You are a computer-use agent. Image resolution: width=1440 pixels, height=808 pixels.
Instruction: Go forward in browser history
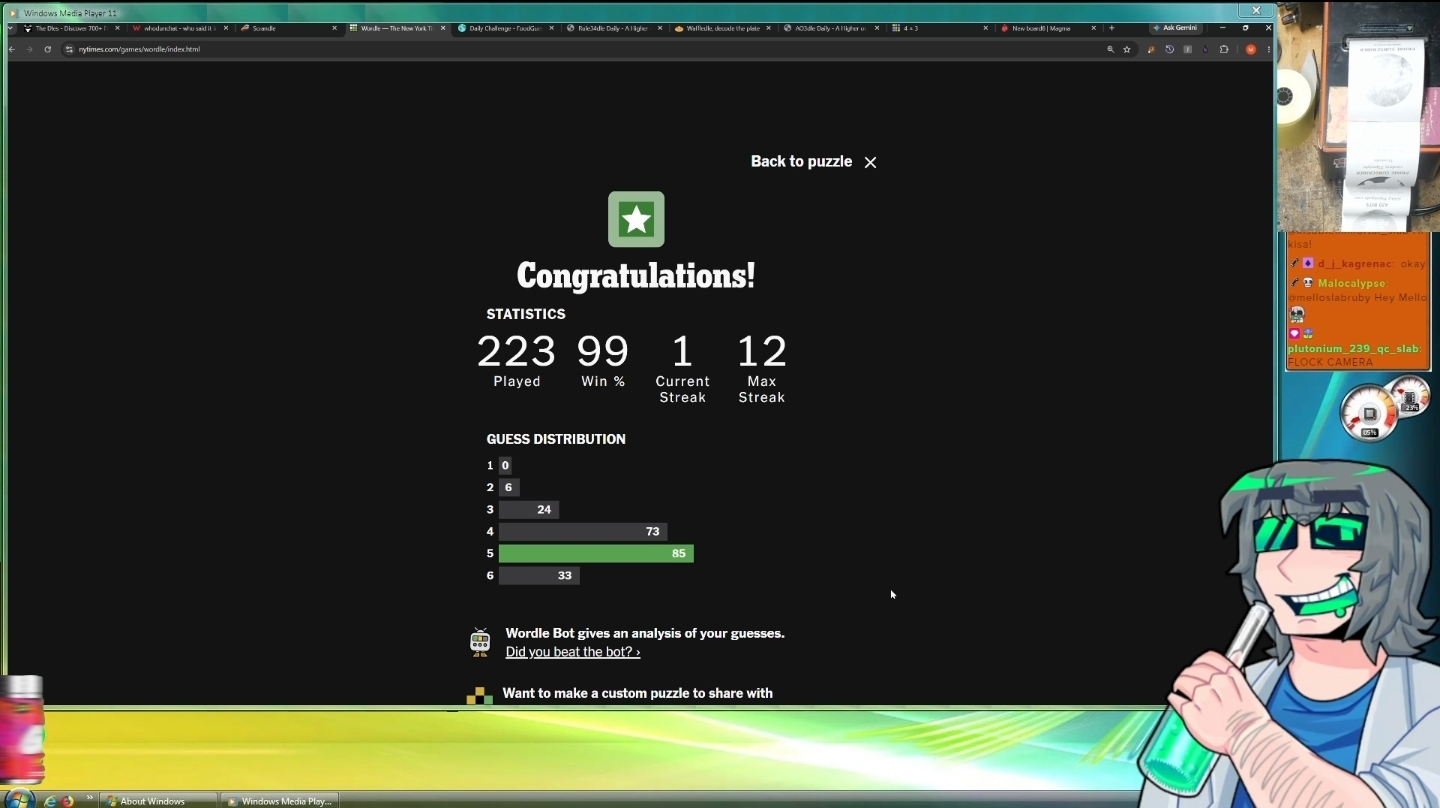tap(29, 49)
